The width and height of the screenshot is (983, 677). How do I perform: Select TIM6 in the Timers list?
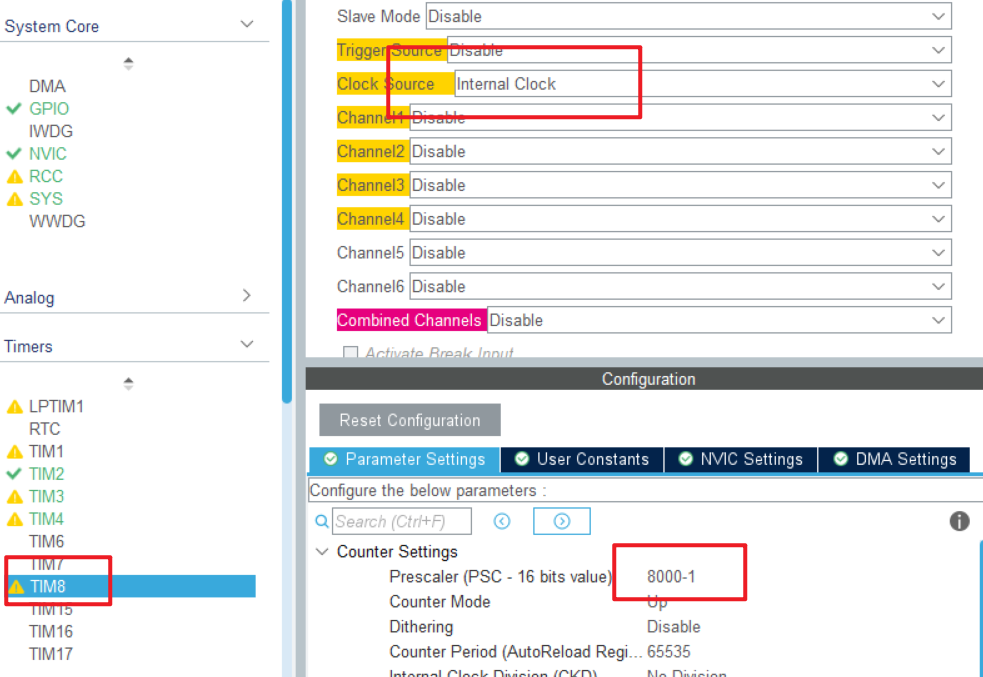click(x=46, y=542)
